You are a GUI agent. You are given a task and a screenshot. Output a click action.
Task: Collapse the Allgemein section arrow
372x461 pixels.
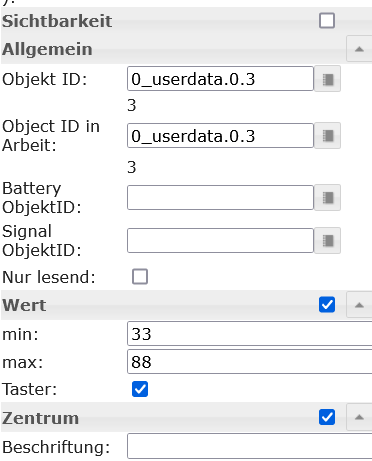[x=359, y=49]
